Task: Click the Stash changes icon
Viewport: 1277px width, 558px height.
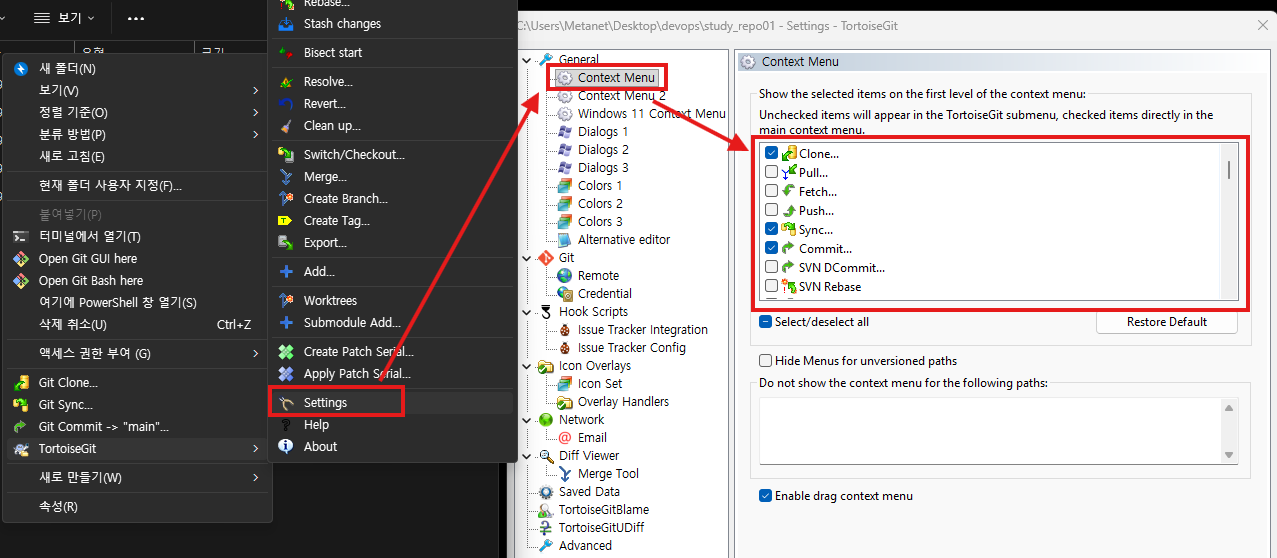Action: 286,23
